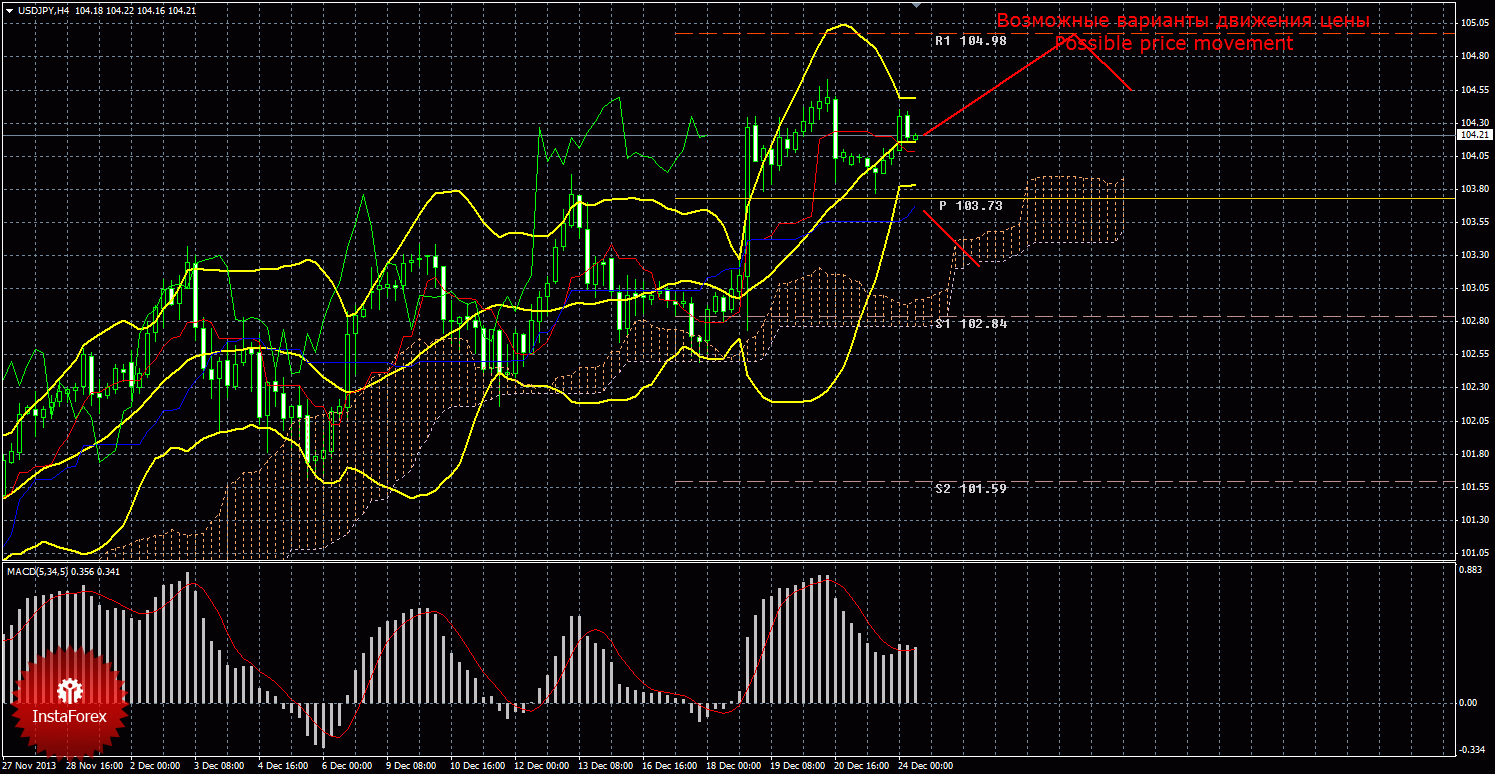1495x774 pixels.
Task: Click the P 103.73 pivot label
Action: (x=970, y=205)
